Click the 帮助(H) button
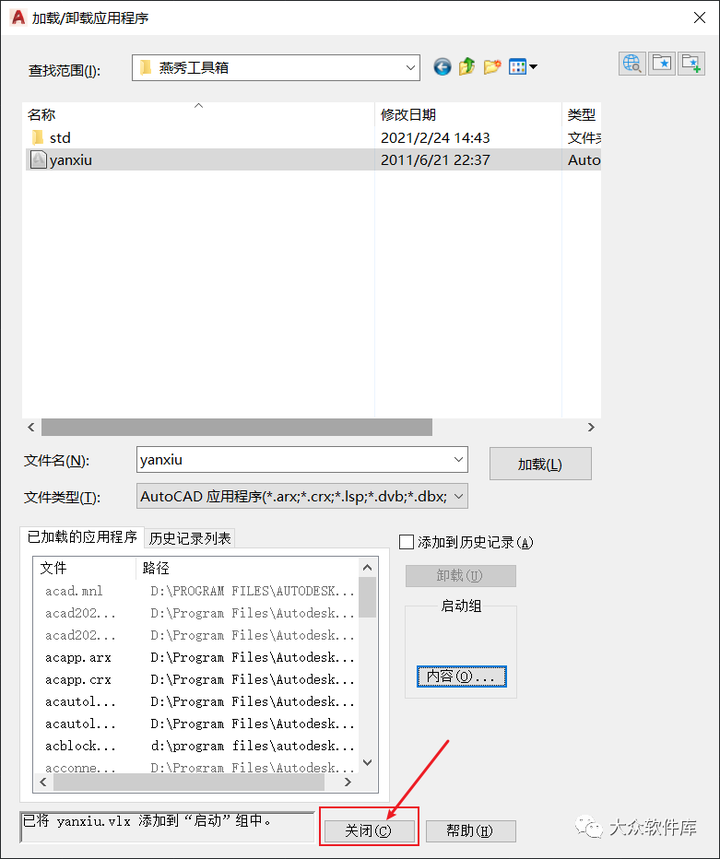The image size is (720, 859). point(470,831)
